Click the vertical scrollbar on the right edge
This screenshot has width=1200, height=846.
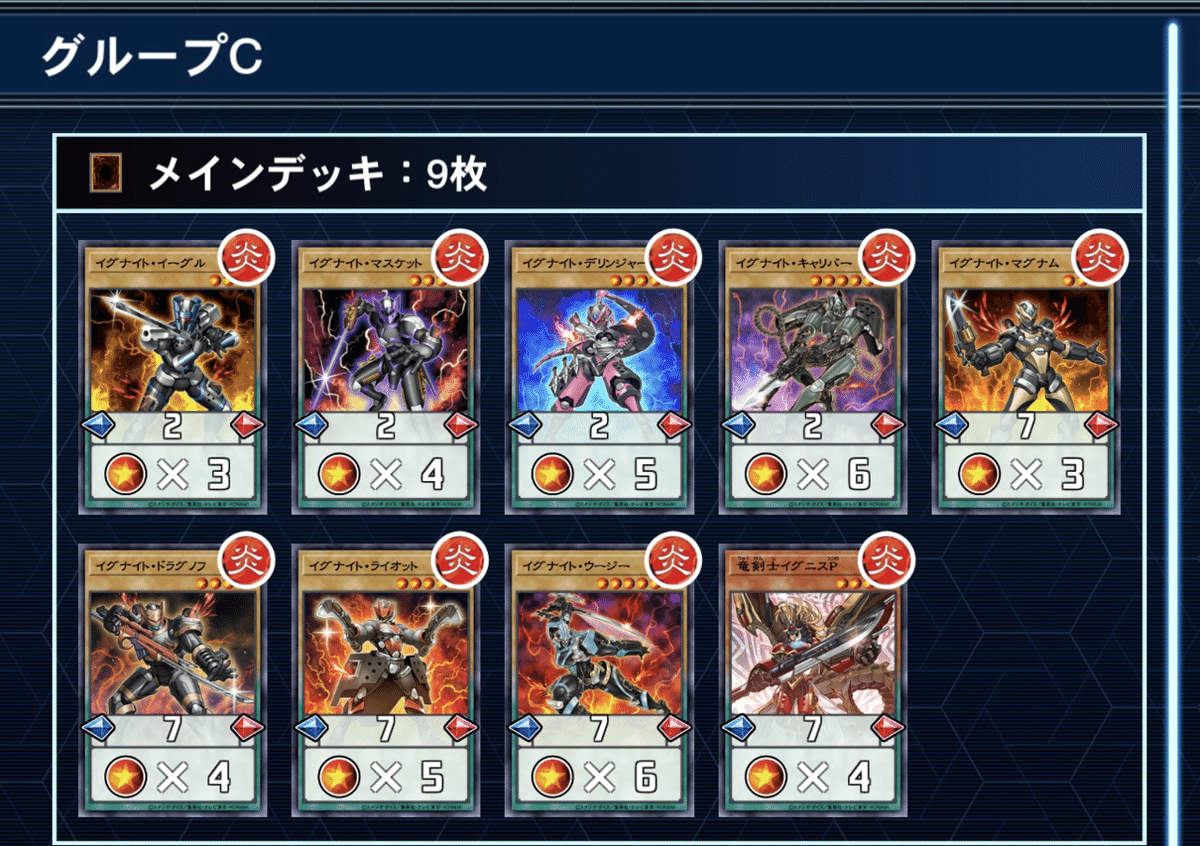click(1173, 430)
